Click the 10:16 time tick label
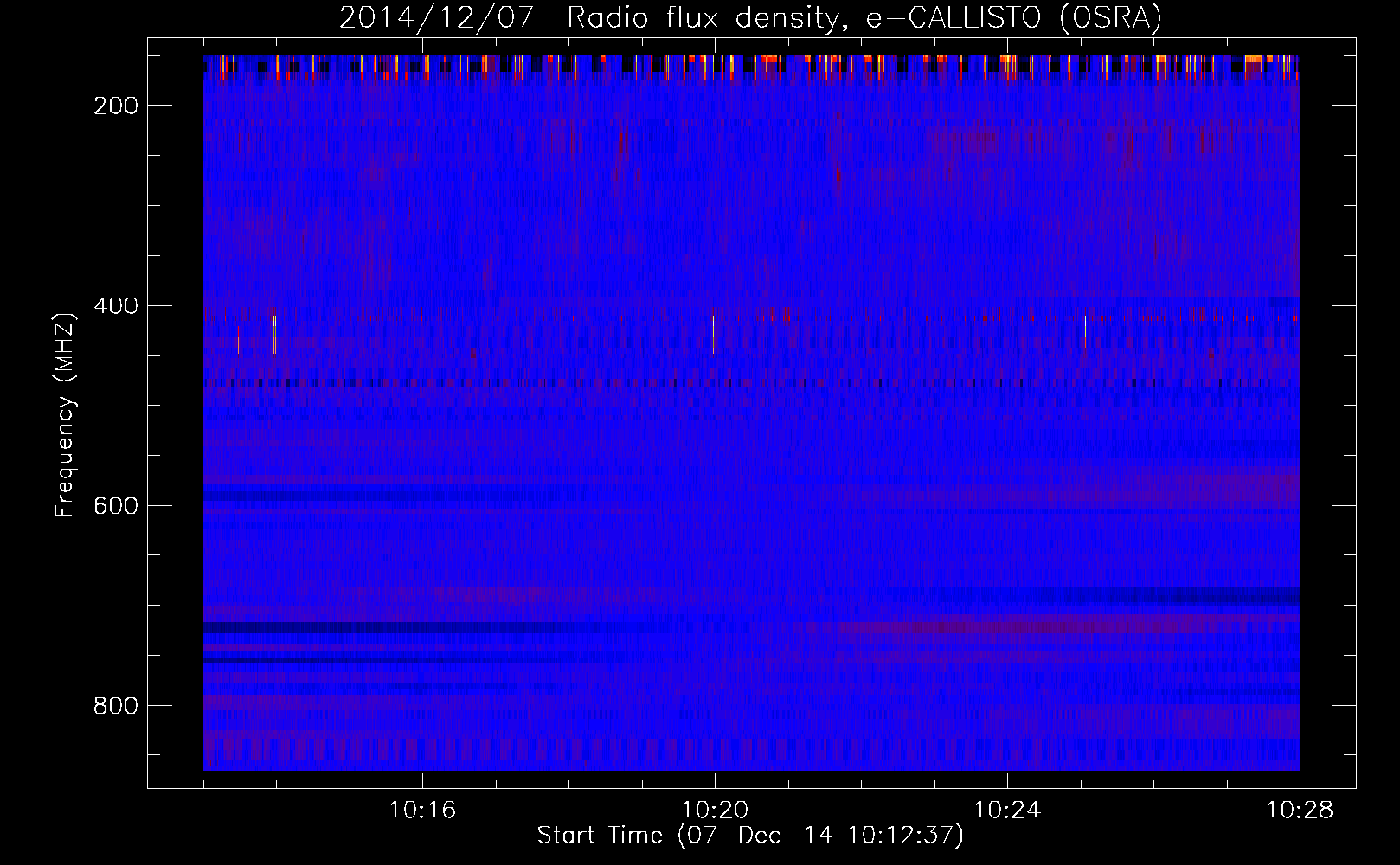Screen dimensions: 1400x865 [422, 811]
